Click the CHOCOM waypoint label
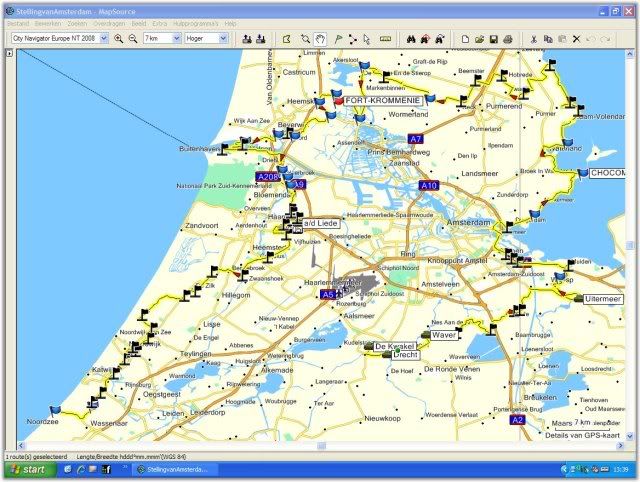 coord(607,173)
